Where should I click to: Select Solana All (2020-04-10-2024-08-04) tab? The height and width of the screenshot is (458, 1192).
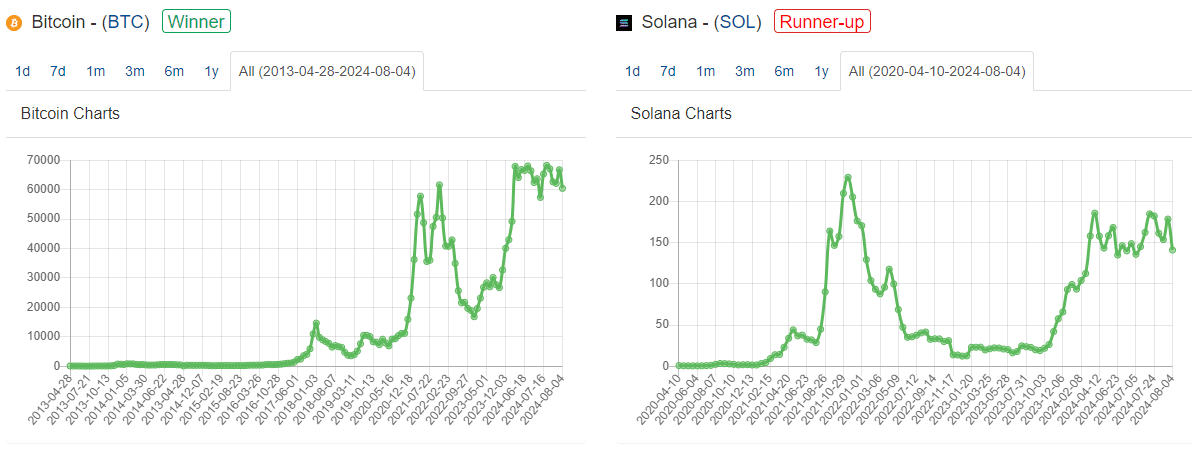(x=937, y=71)
